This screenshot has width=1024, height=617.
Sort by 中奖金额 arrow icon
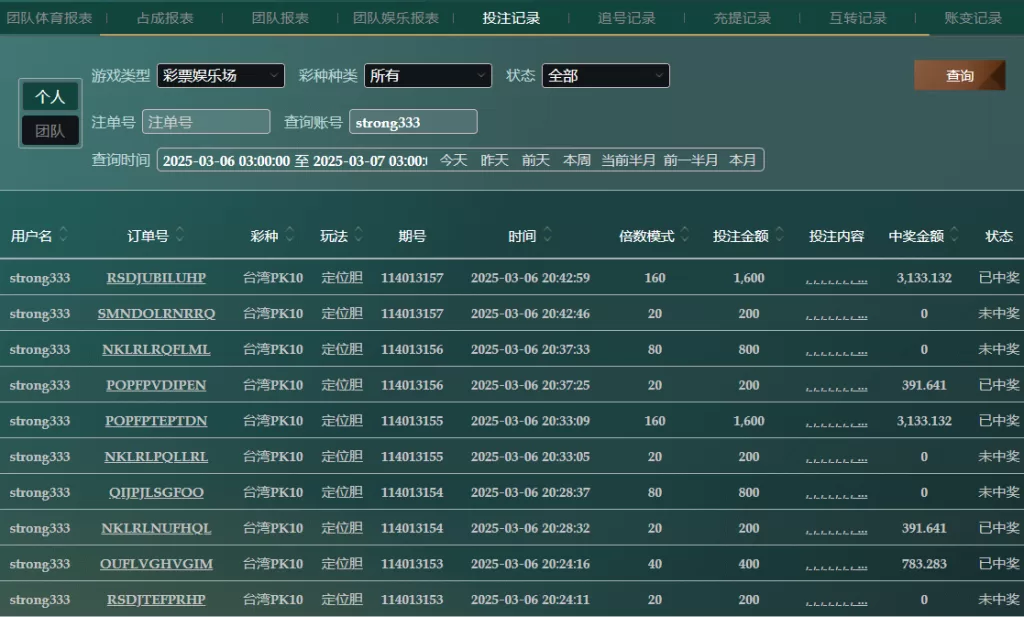click(x=954, y=236)
